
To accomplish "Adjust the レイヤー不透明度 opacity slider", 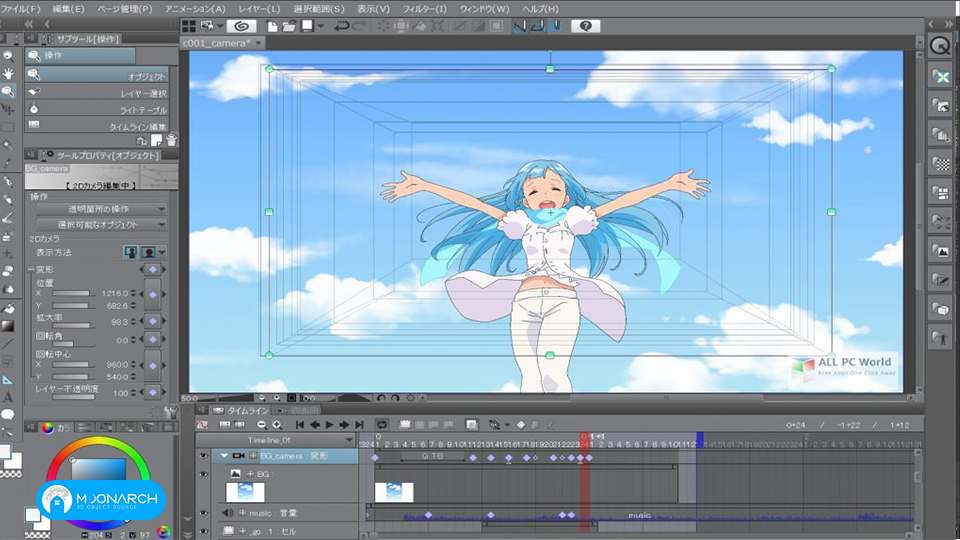I will tap(73, 397).
